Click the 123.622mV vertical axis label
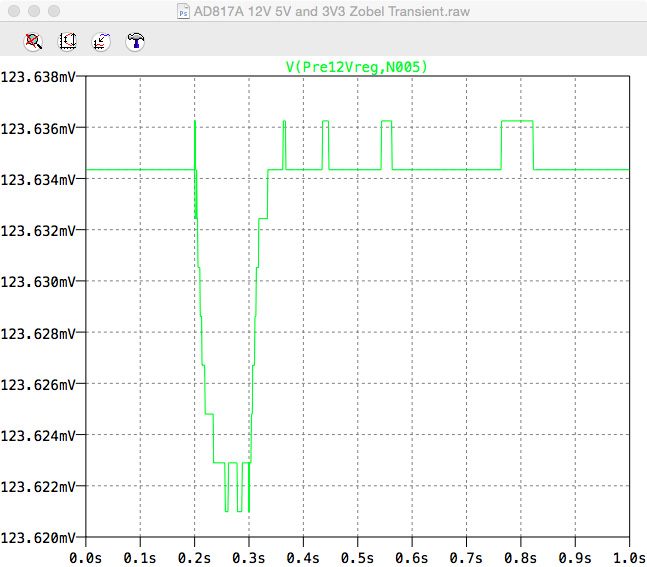647x567 pixels. click(38, 487)
